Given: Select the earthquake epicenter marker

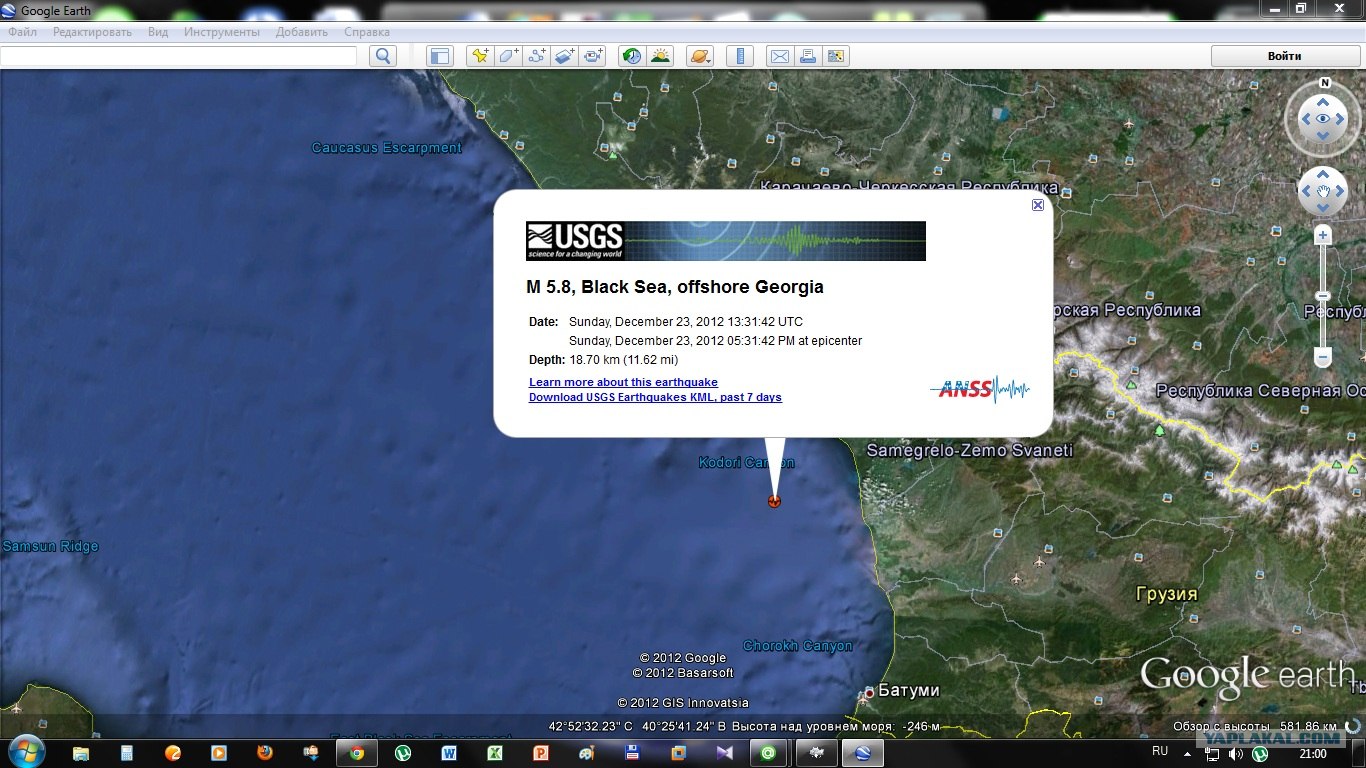Looking at the screenshot, I should 774,501.
